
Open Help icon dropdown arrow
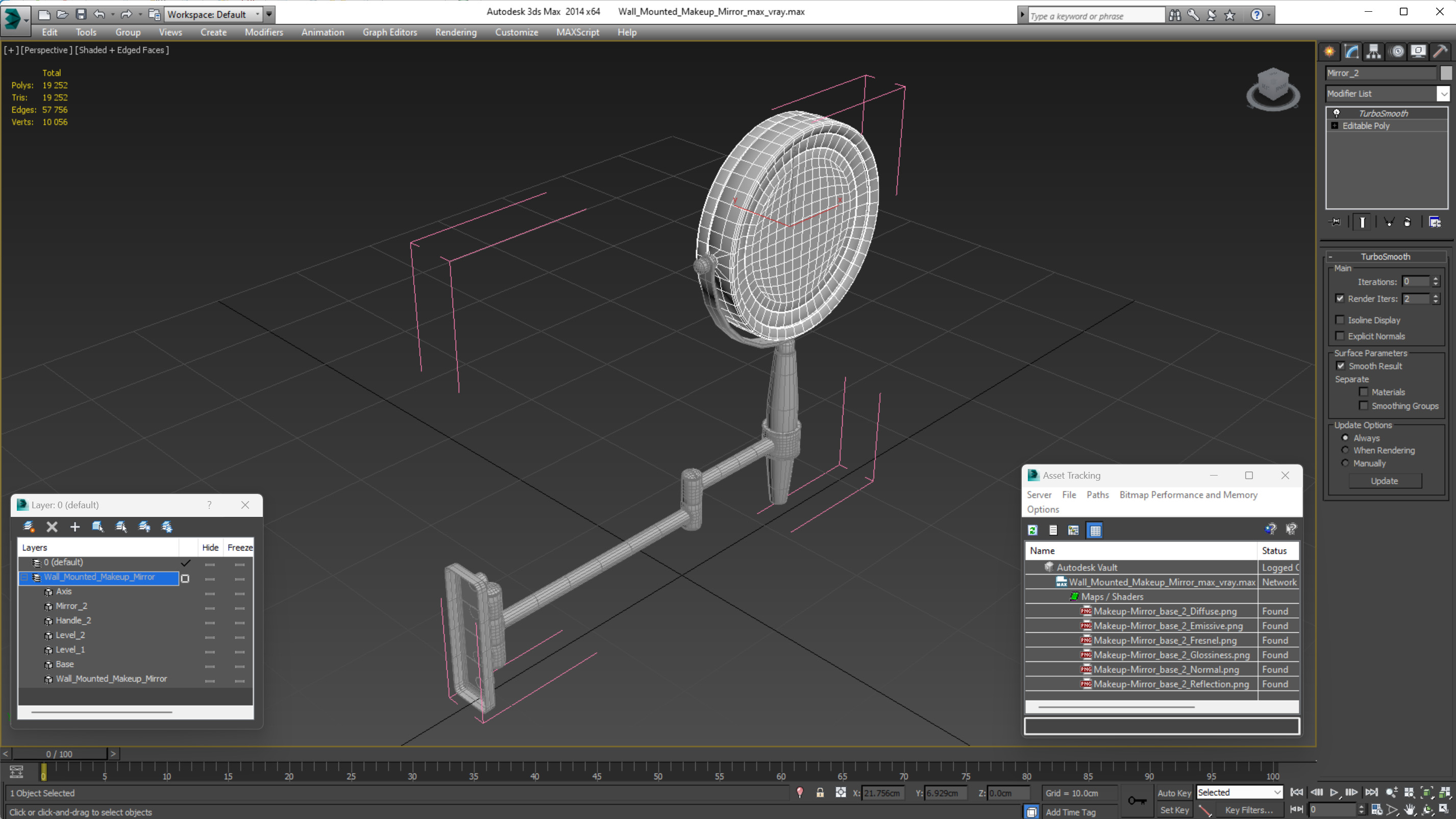click(x=1269, y=15)
